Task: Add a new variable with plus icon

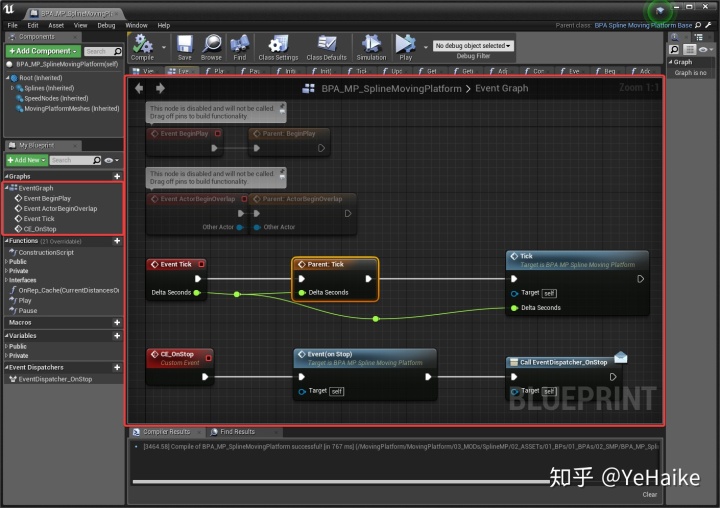Action: 117,336
